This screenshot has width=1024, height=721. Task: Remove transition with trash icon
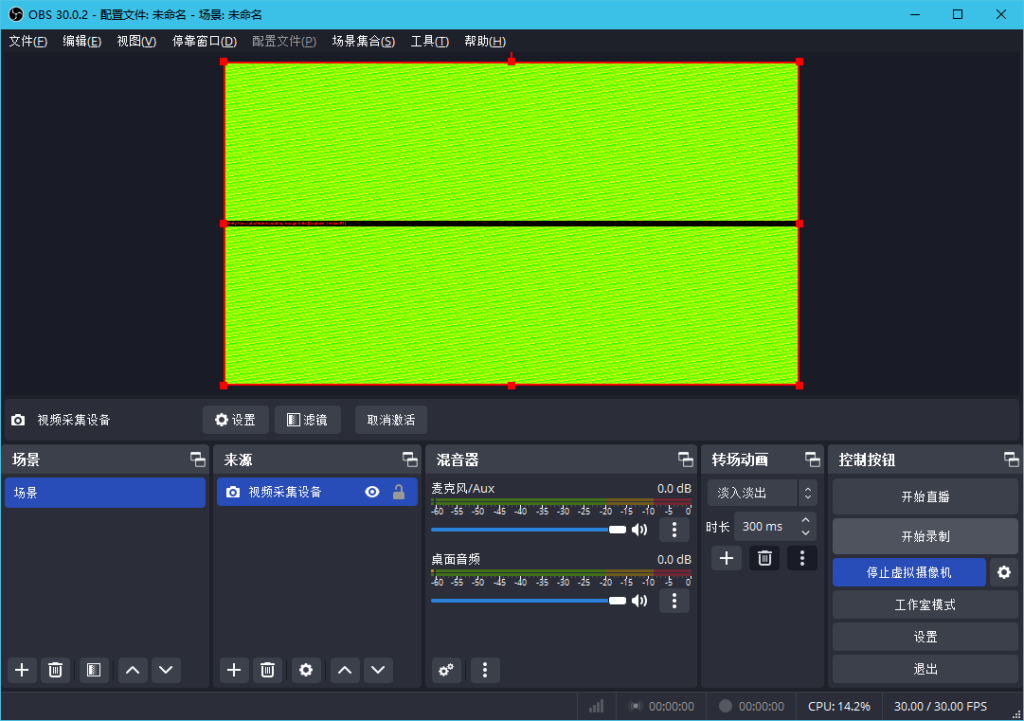point(764,558)
